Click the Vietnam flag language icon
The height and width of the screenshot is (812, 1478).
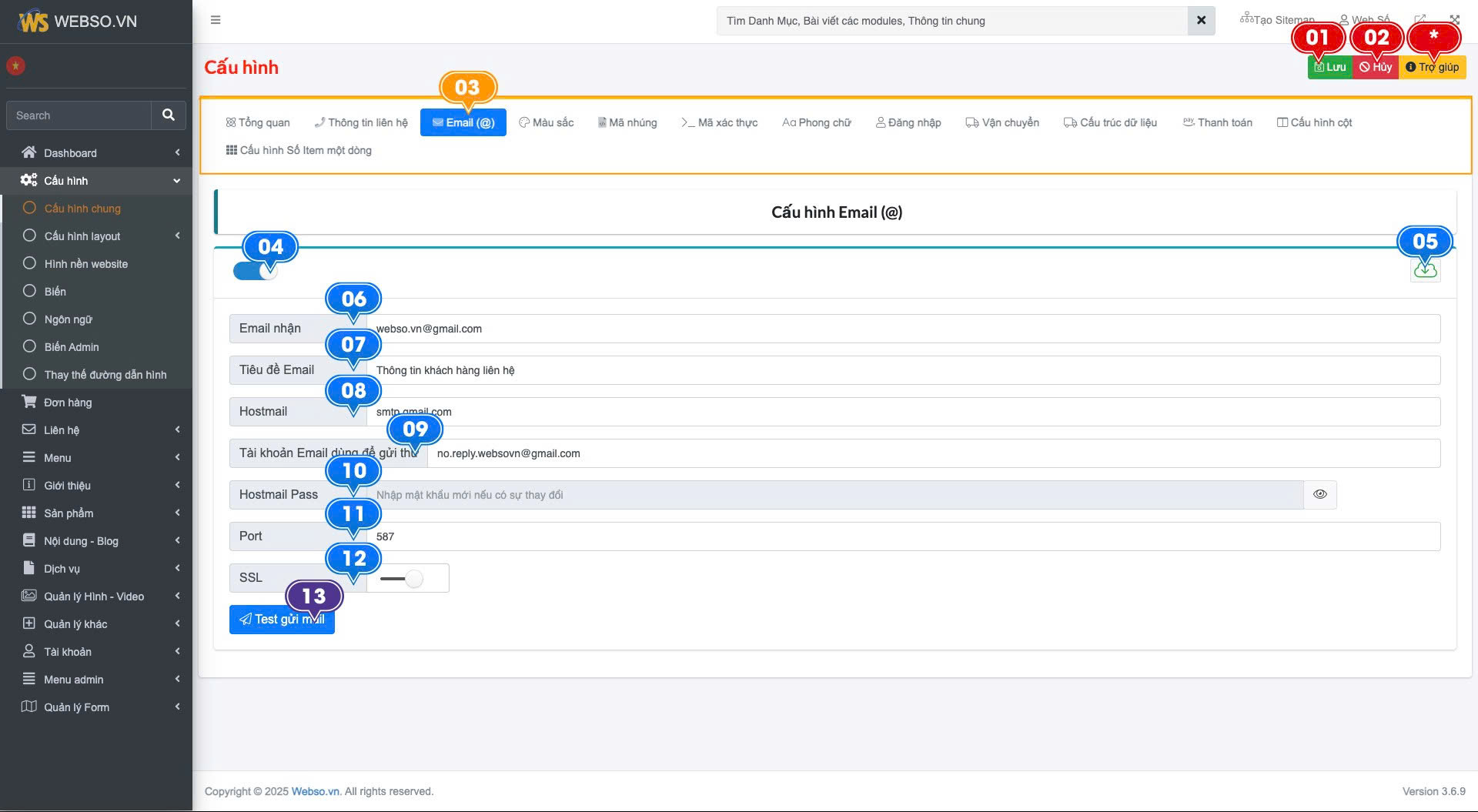click(15, 66)
